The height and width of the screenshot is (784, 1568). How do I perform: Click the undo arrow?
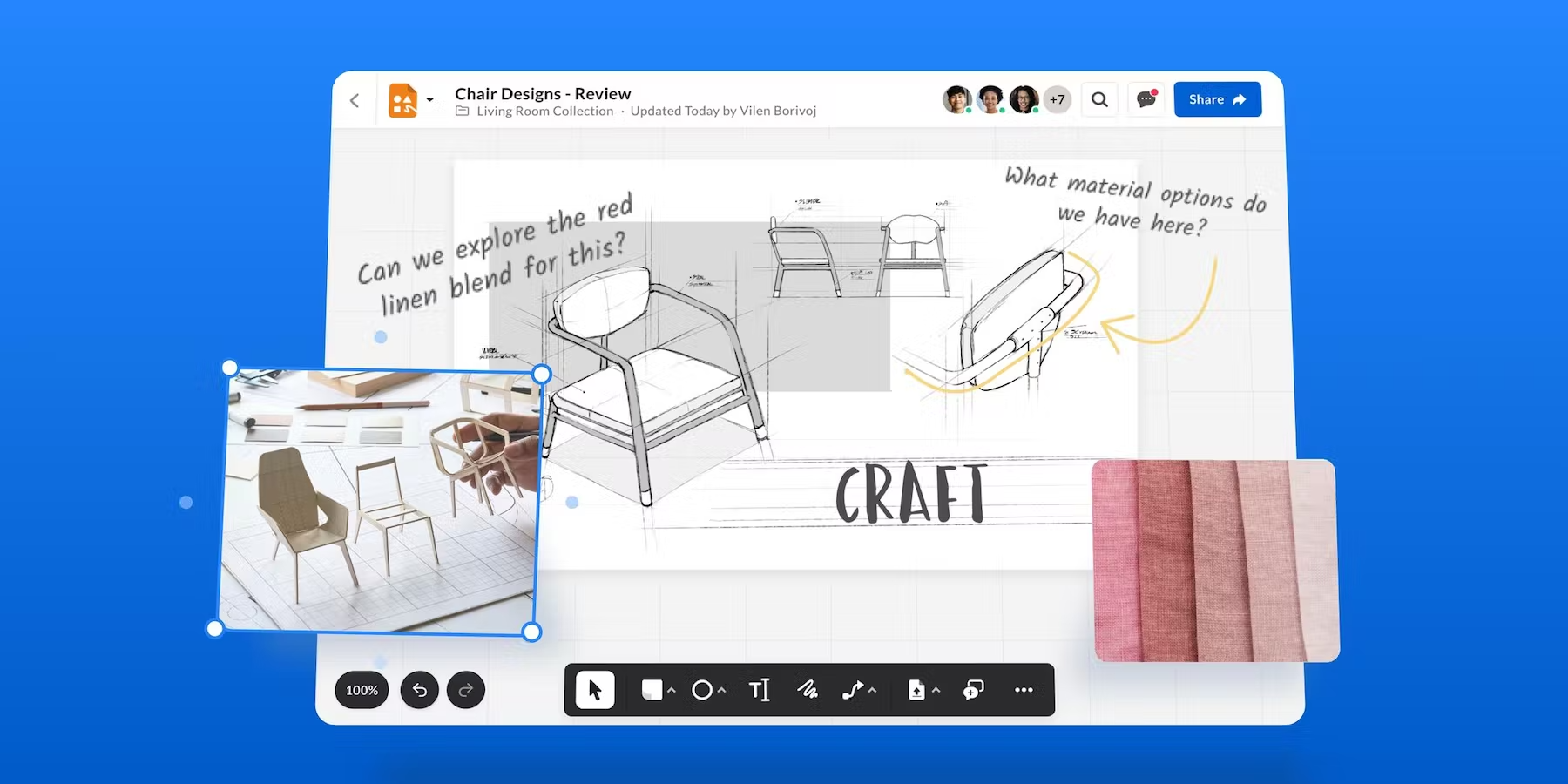419,690
